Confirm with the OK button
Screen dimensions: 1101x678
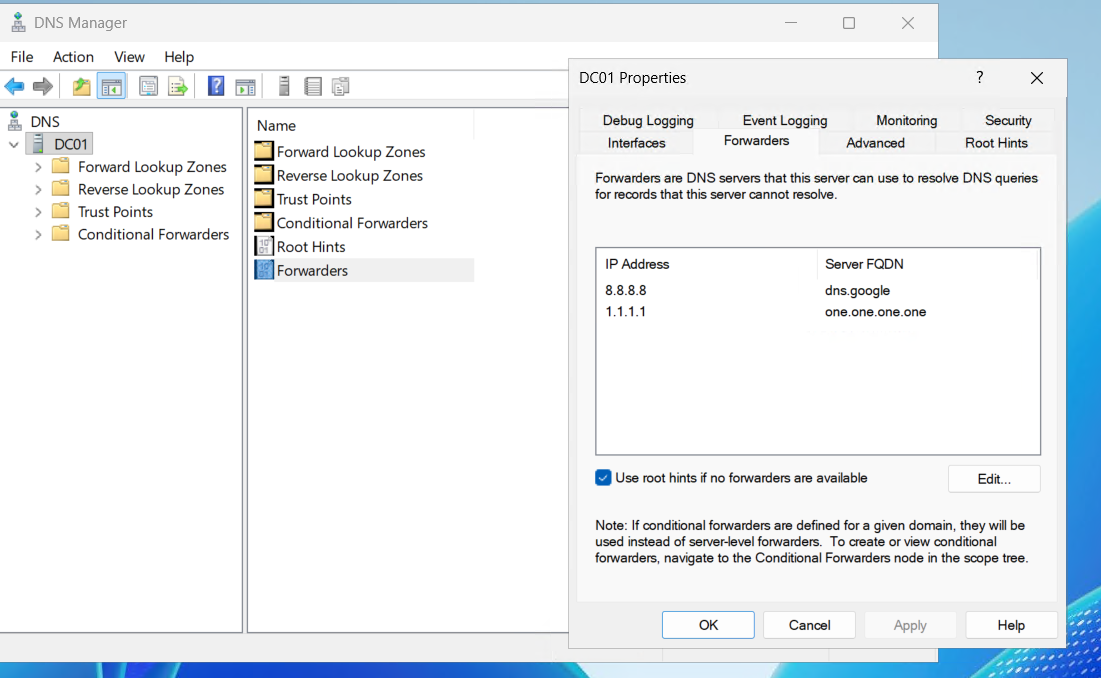708,625
